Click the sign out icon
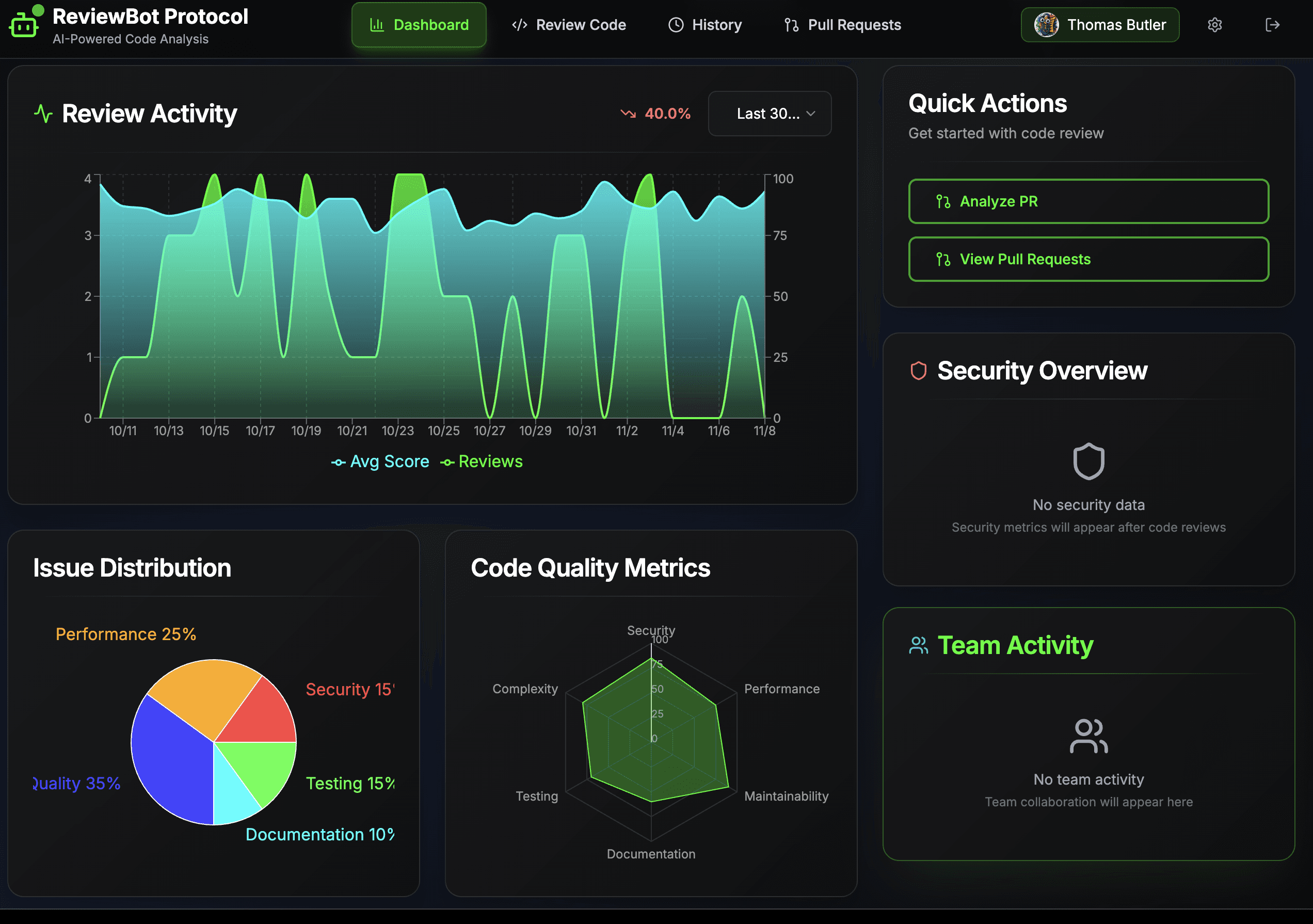The image size is (1313, 924). [x=1273, y=24]
